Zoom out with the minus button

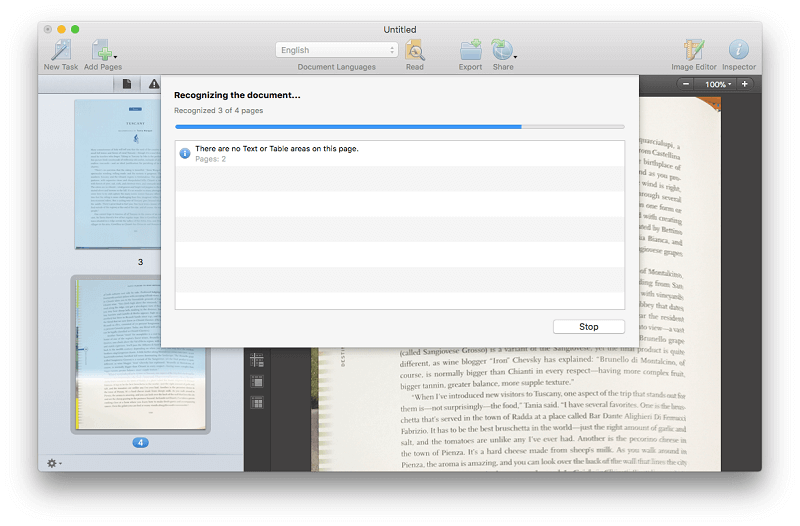tap(686, 85)
